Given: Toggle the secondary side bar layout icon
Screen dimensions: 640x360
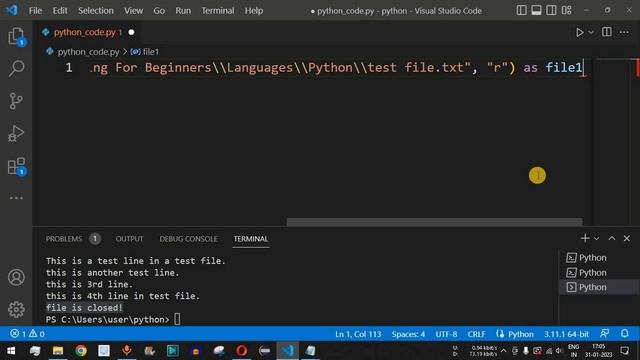Looking at the screenshot, I should (x=551, y=10).
